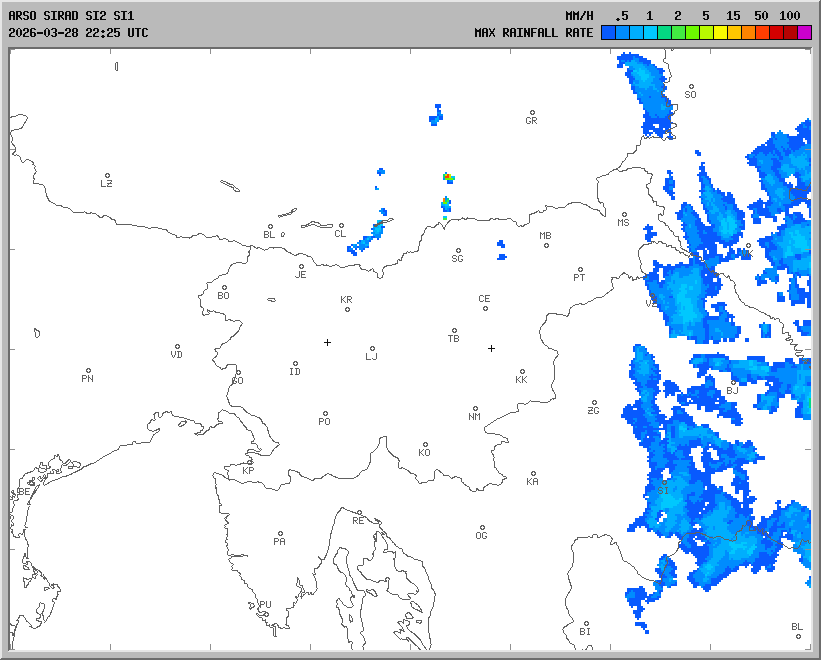Click the MM/H units label

[x=579, y=16]
